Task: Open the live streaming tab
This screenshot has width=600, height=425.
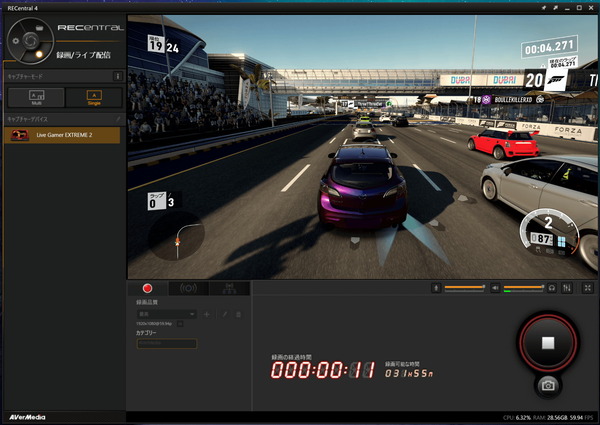Action: point(188,288)
